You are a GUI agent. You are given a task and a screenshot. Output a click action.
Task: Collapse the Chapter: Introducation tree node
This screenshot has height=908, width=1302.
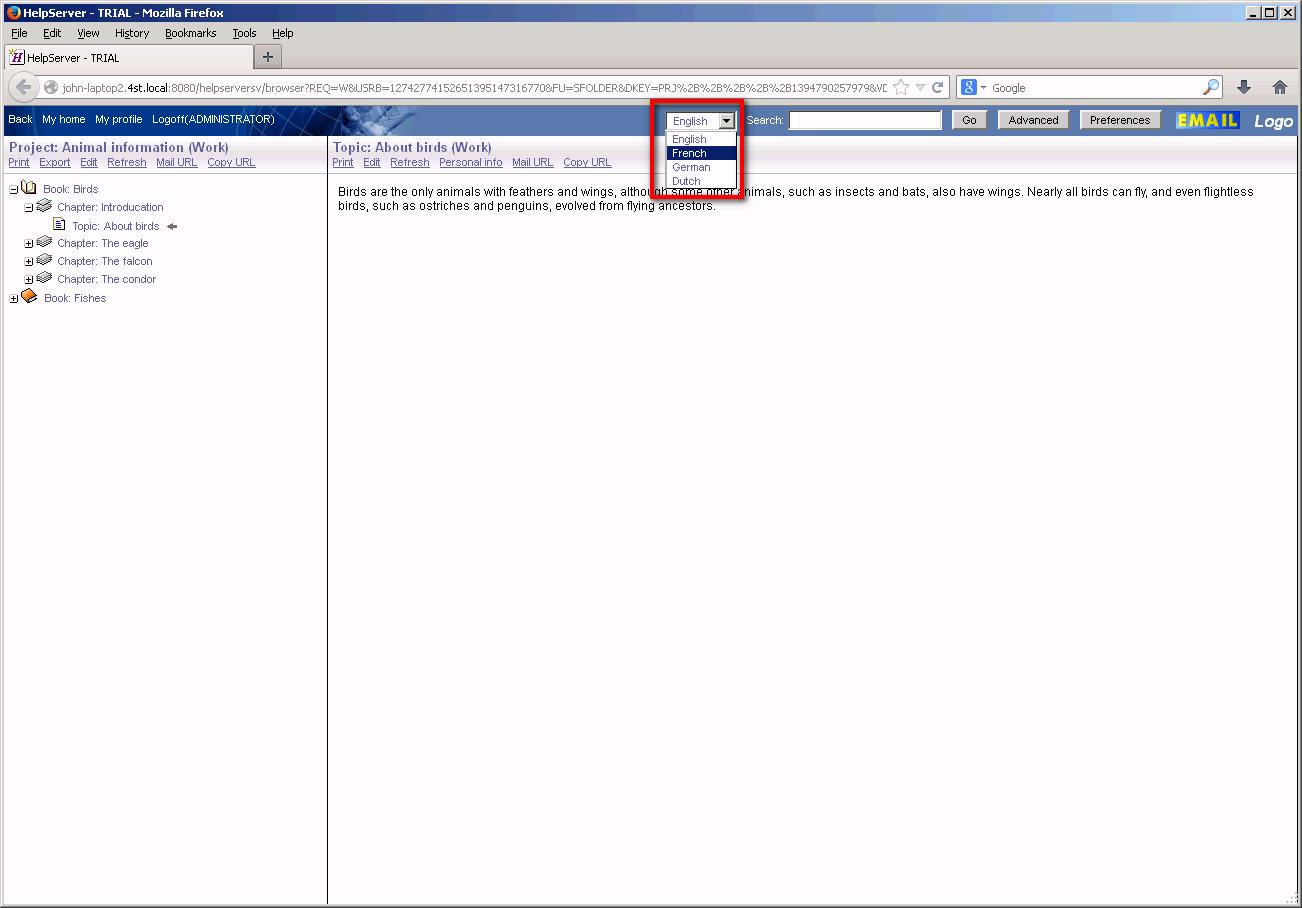tap(28, 206)
